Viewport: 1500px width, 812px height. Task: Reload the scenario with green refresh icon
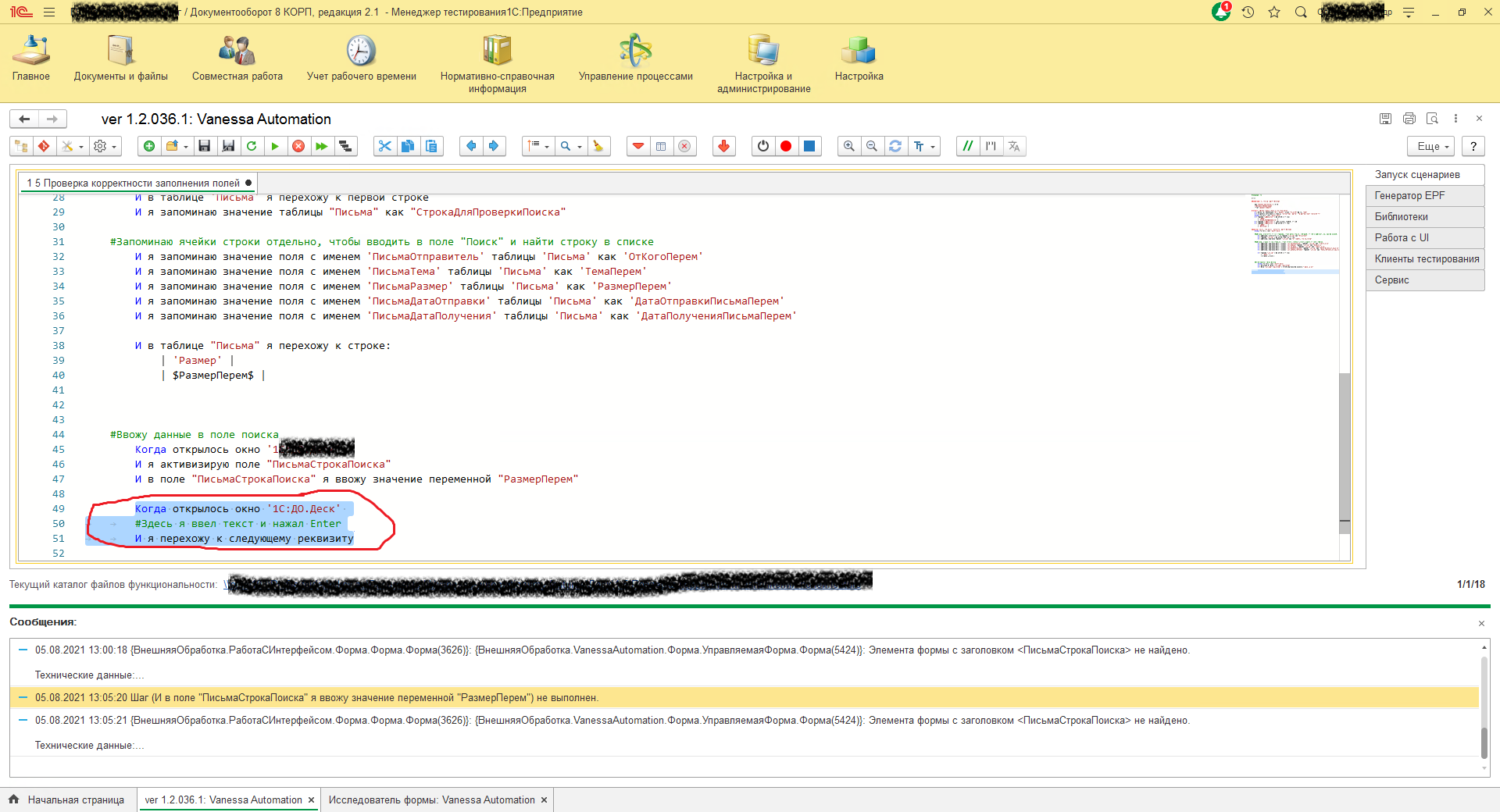pos(252,146)
